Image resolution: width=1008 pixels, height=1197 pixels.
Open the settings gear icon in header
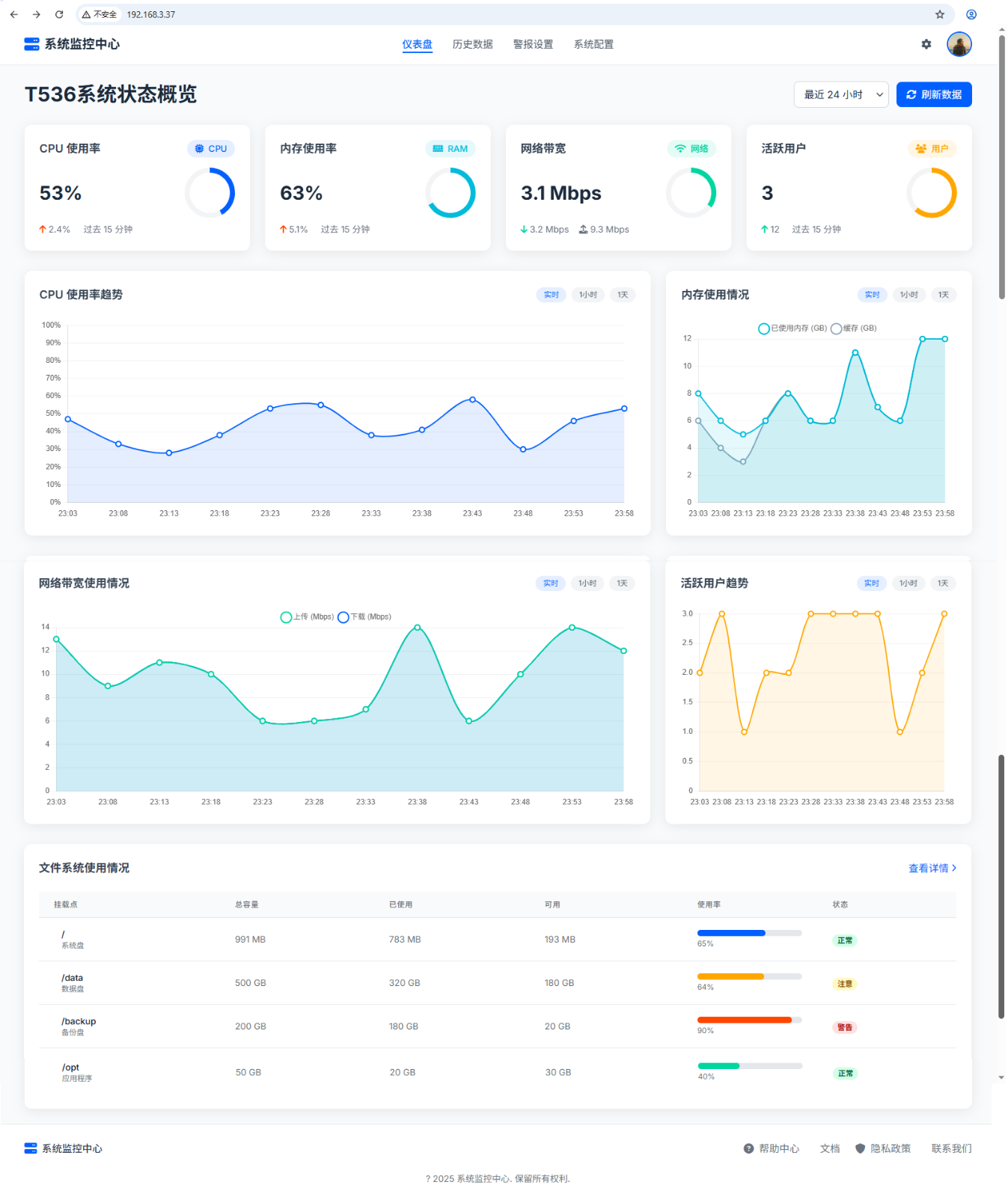pyautogui.click(x=926, y=44)
